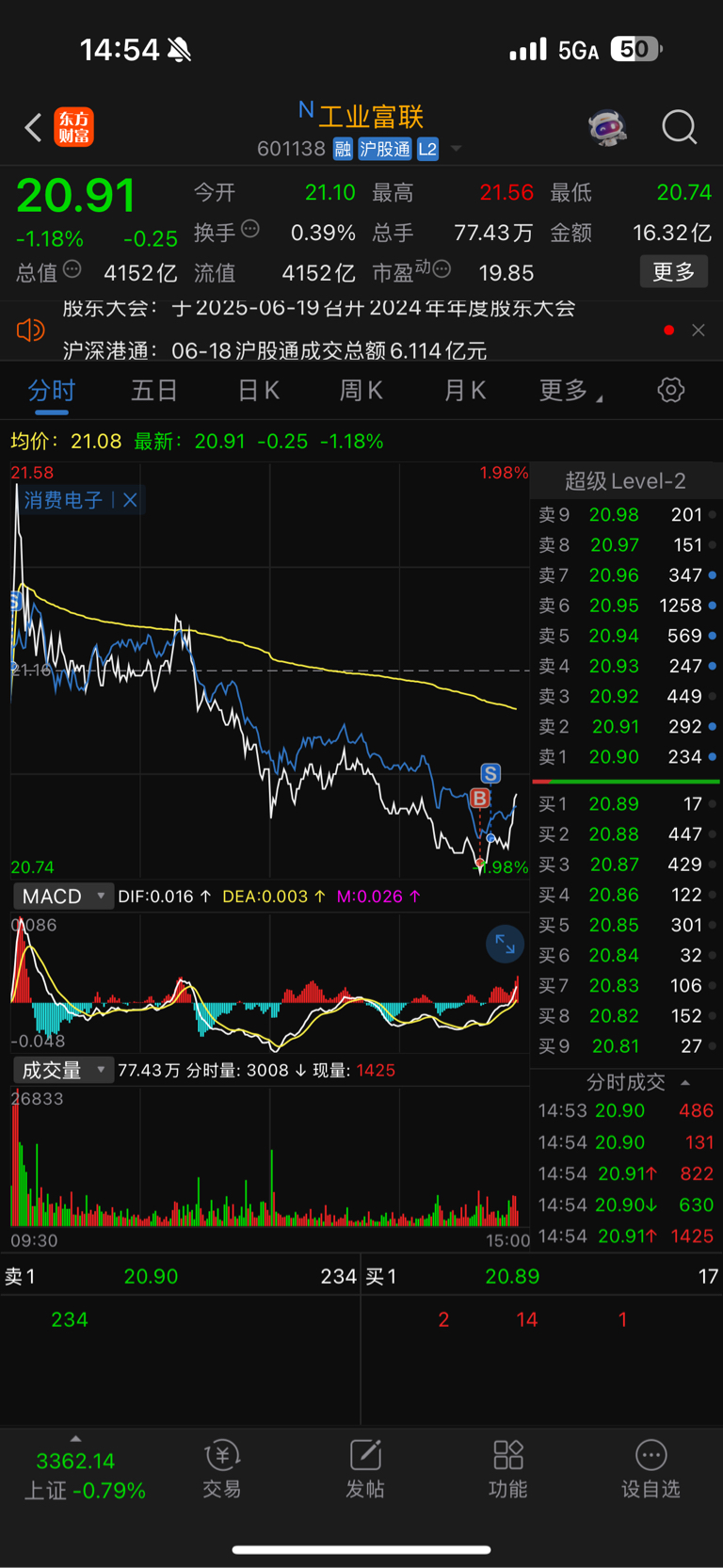Tap the muted bell status icon
Image resolution: width=723 pixels, height=1568 pixels.
pyautogui.click(x=179, y=50)
